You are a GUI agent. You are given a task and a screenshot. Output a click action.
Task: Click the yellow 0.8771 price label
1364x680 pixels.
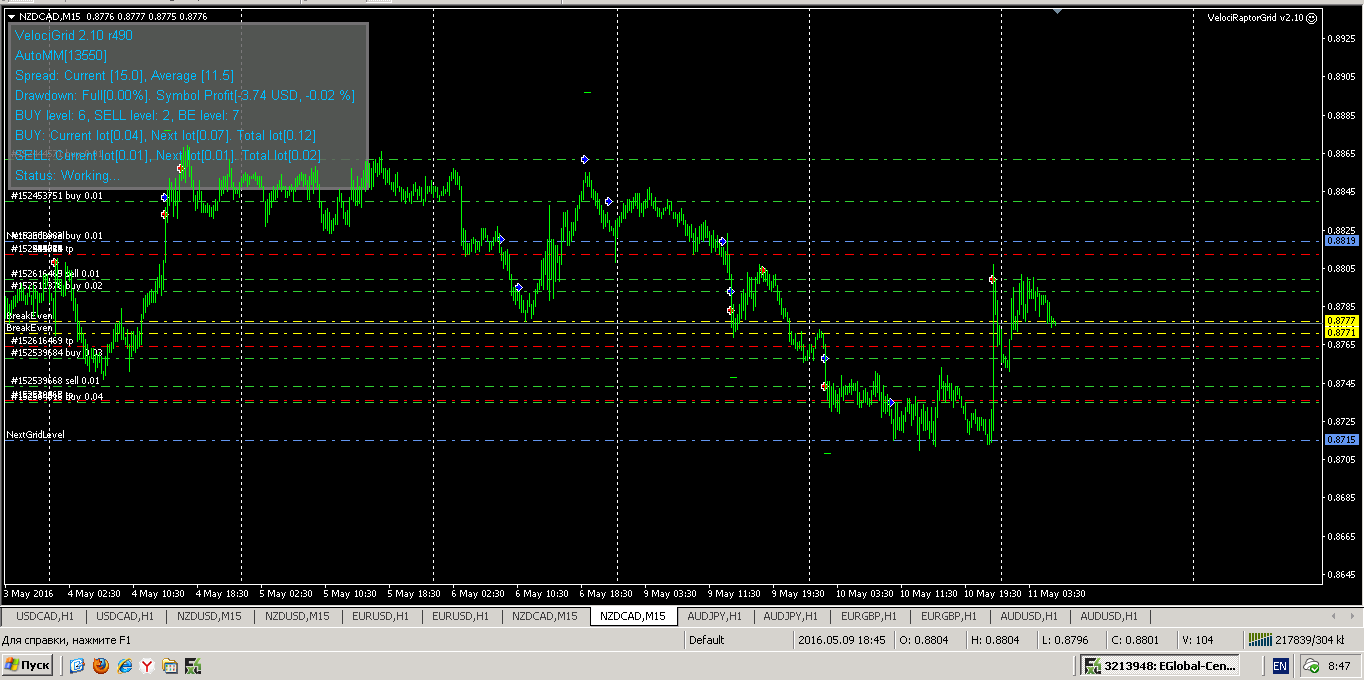[x=1341, y=332]
